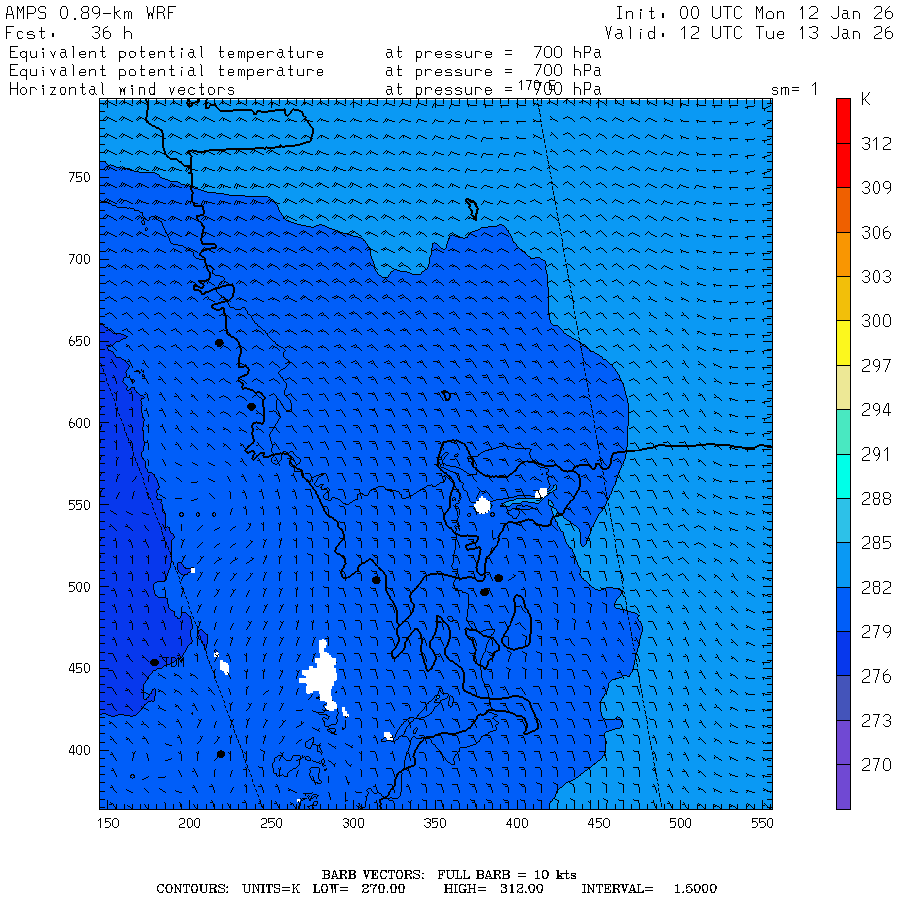Click 'BARB VECTORS: FULL BARB = 10 kts' legend
900x900 pixels.
[449, 875]
